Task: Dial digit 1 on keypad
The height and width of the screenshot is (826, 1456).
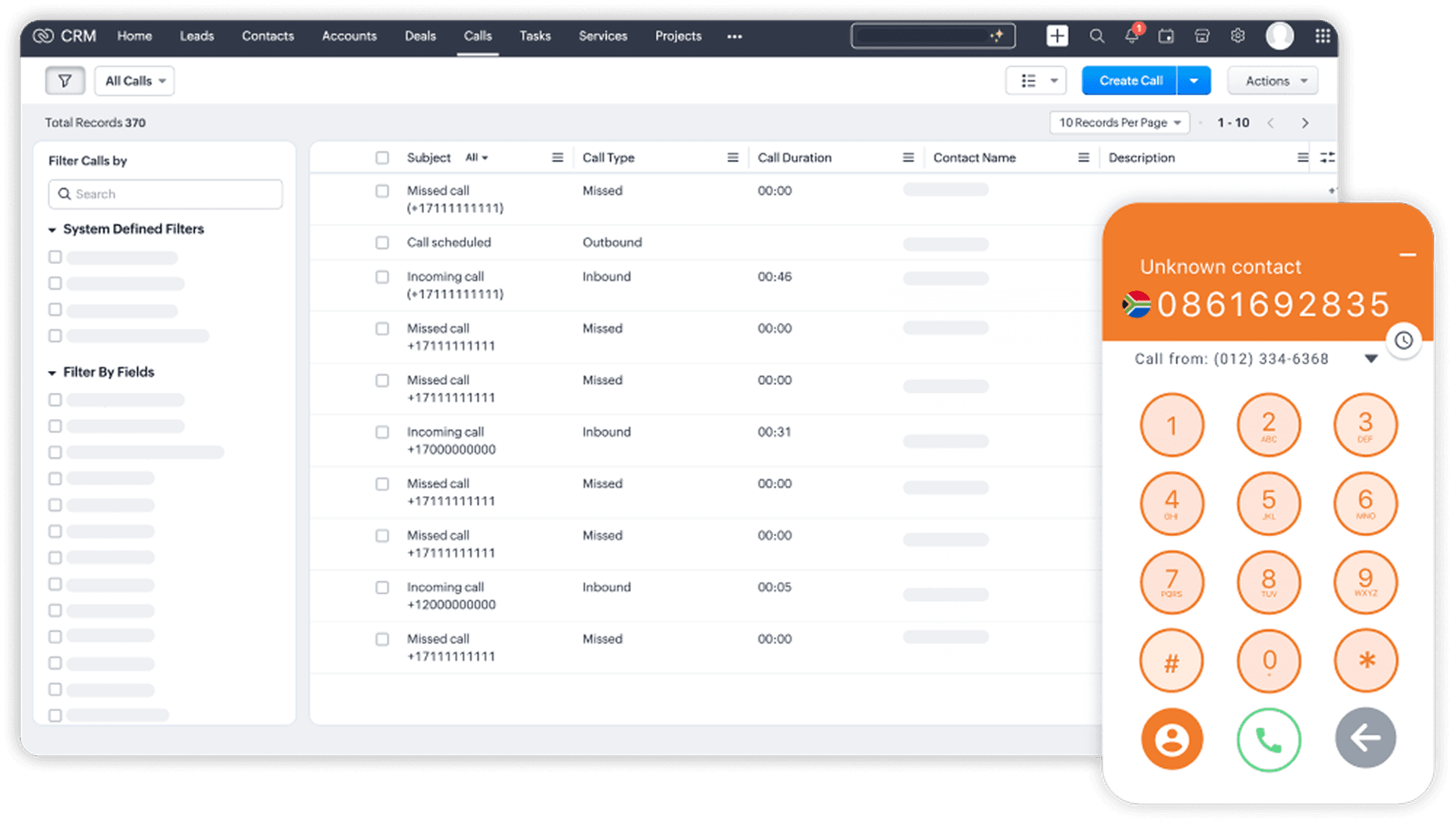Action: pyautogui.click(x=1172, y=425)
